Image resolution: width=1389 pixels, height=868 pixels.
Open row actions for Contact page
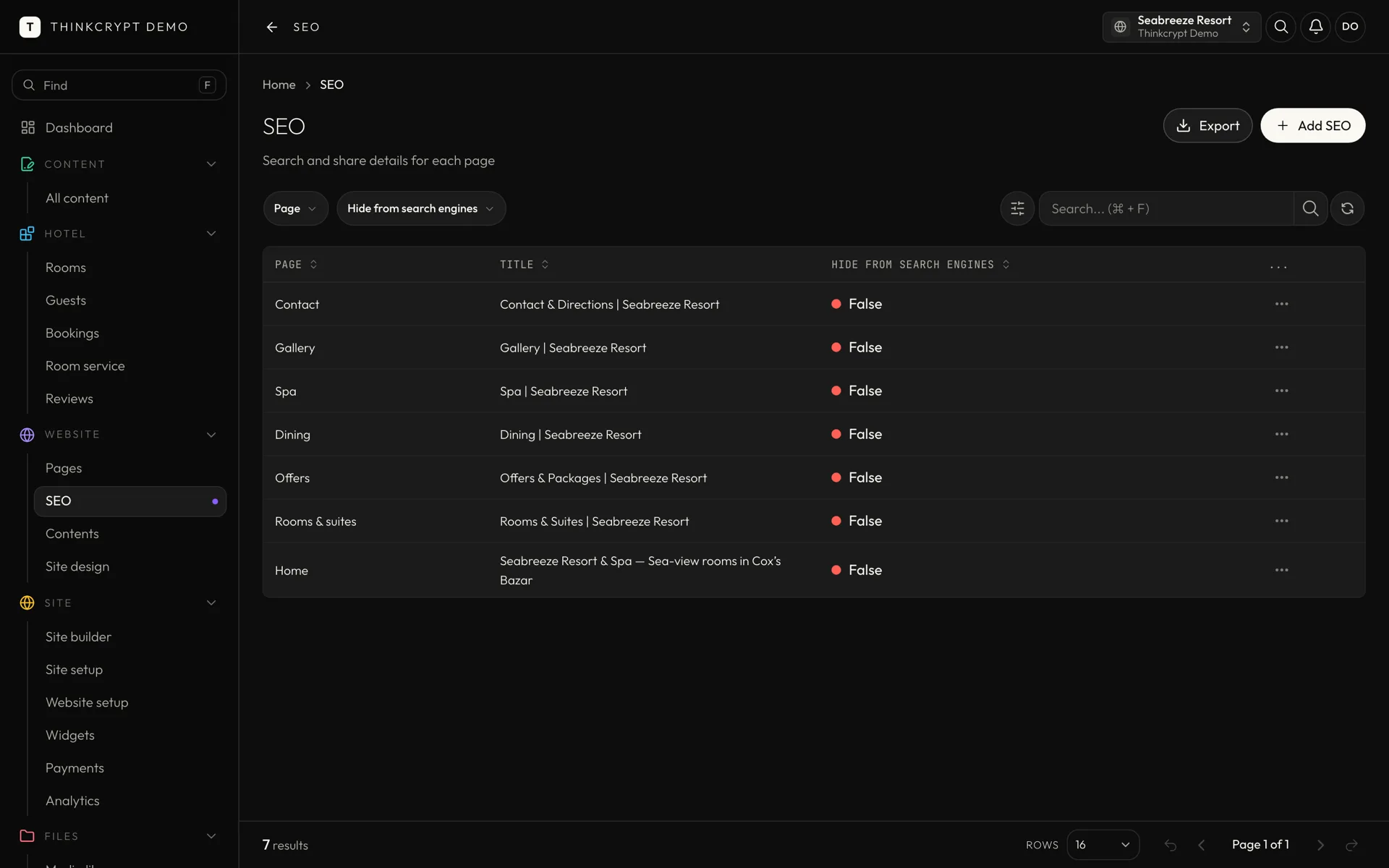tap(1281, 304)
